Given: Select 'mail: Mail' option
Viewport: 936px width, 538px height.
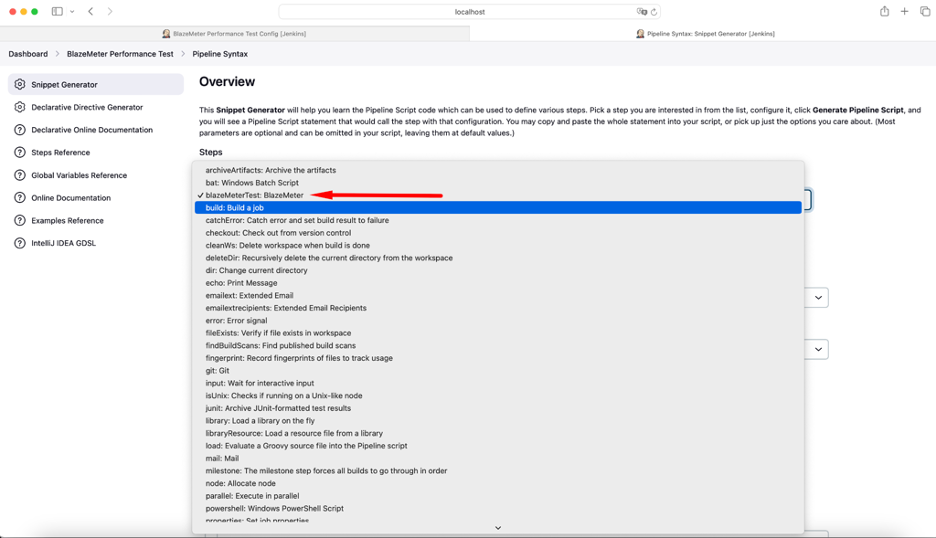Looking at the screenshot, I should (498, 459).
